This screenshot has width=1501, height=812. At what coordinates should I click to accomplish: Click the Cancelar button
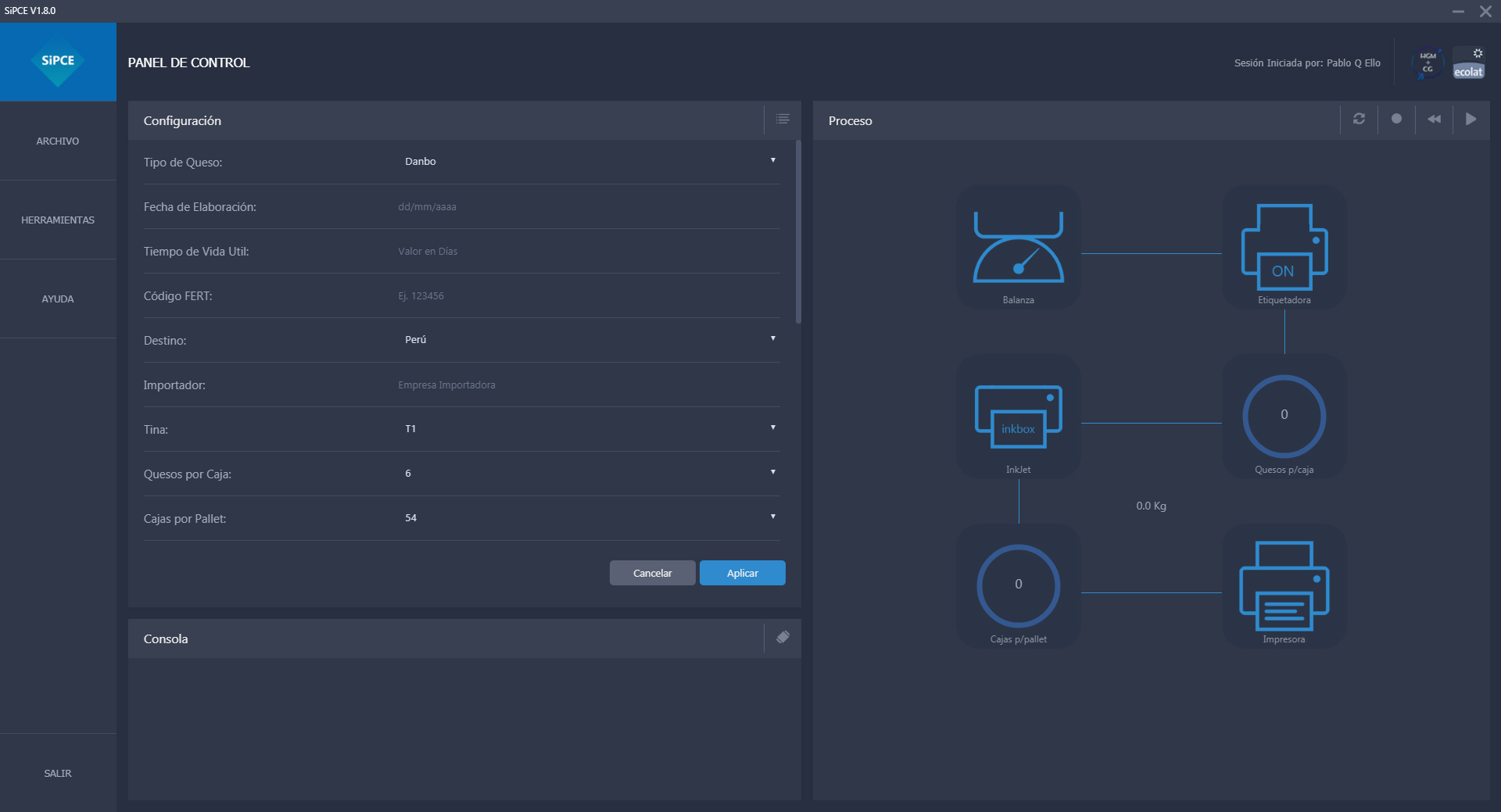652,573
